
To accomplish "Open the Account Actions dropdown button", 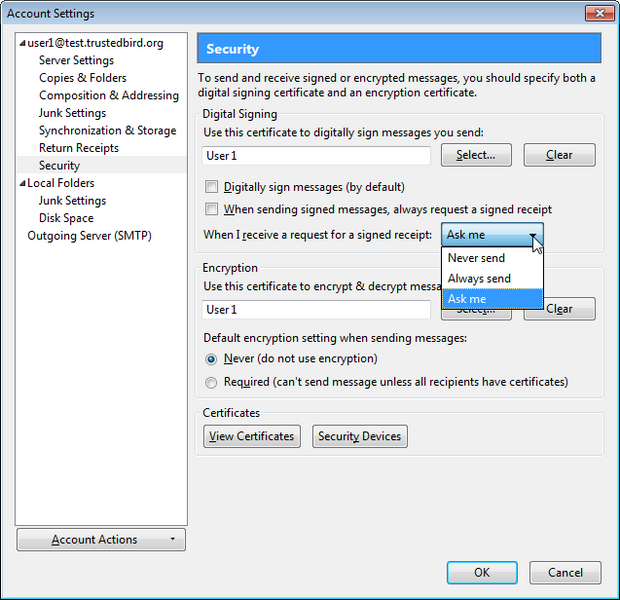I will point(102,540).
